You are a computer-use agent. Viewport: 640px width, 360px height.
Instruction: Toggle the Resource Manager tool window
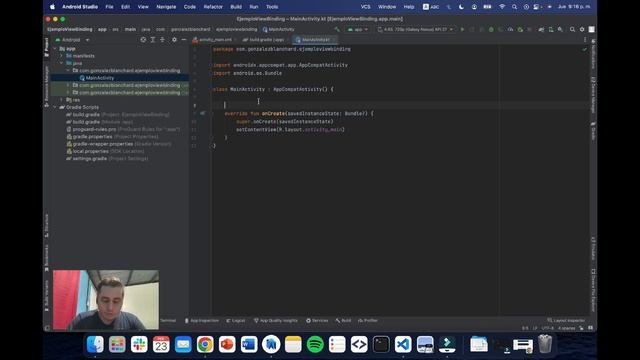click(47, 87)
